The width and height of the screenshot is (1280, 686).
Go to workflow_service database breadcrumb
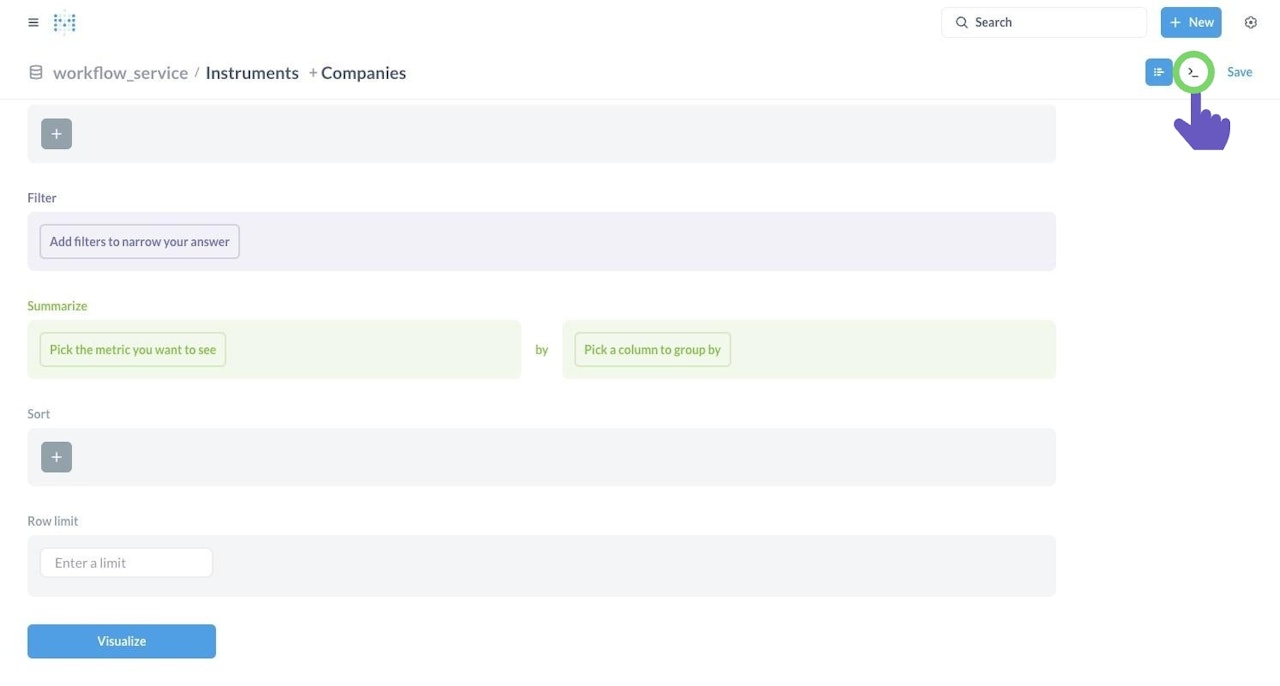tap(120, 73)
